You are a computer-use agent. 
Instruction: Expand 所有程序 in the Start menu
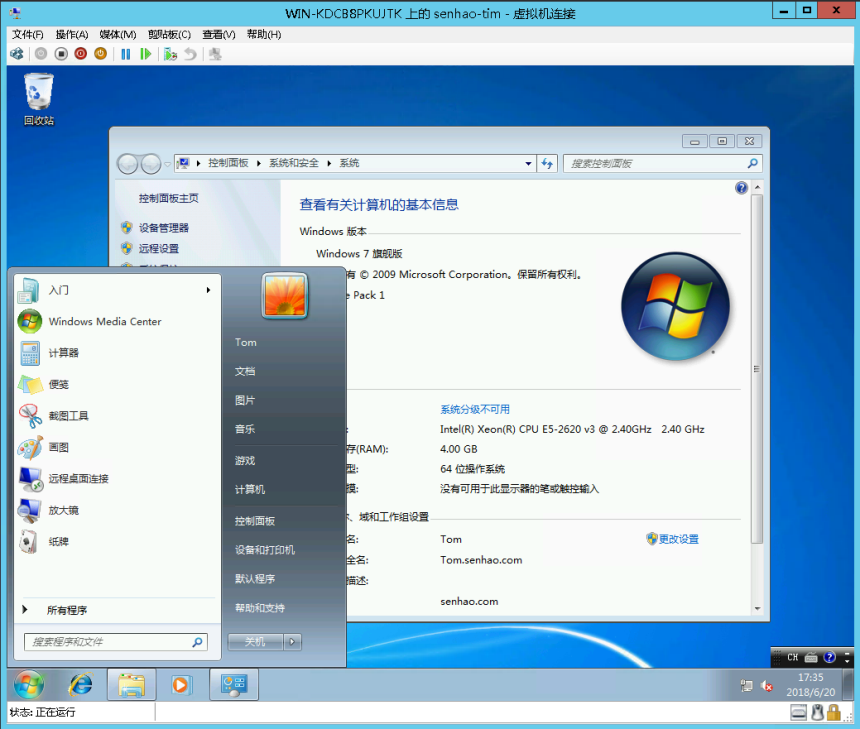[115, 610]
